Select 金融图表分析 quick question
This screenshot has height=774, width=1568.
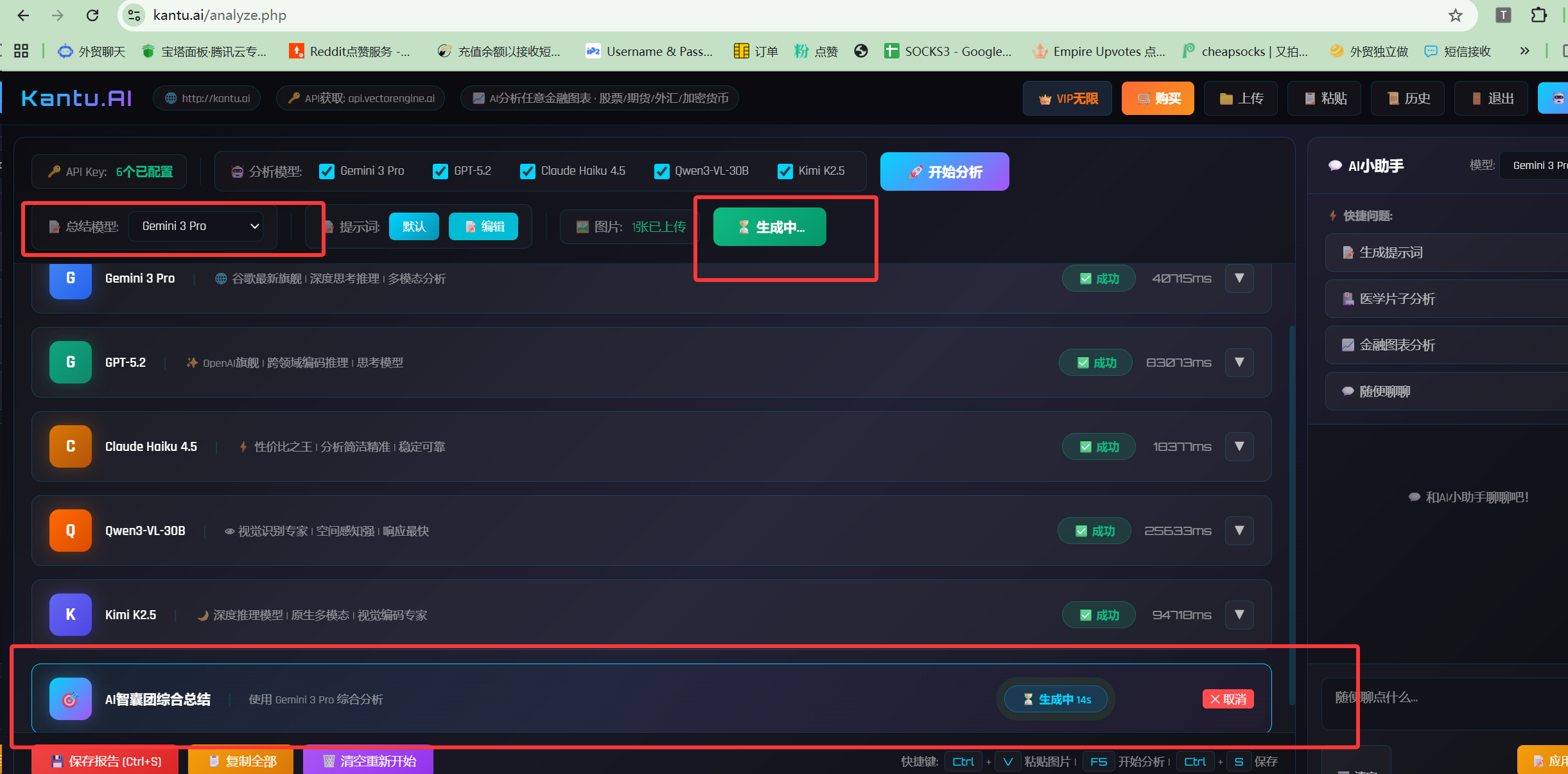[x=1397, y=345]
